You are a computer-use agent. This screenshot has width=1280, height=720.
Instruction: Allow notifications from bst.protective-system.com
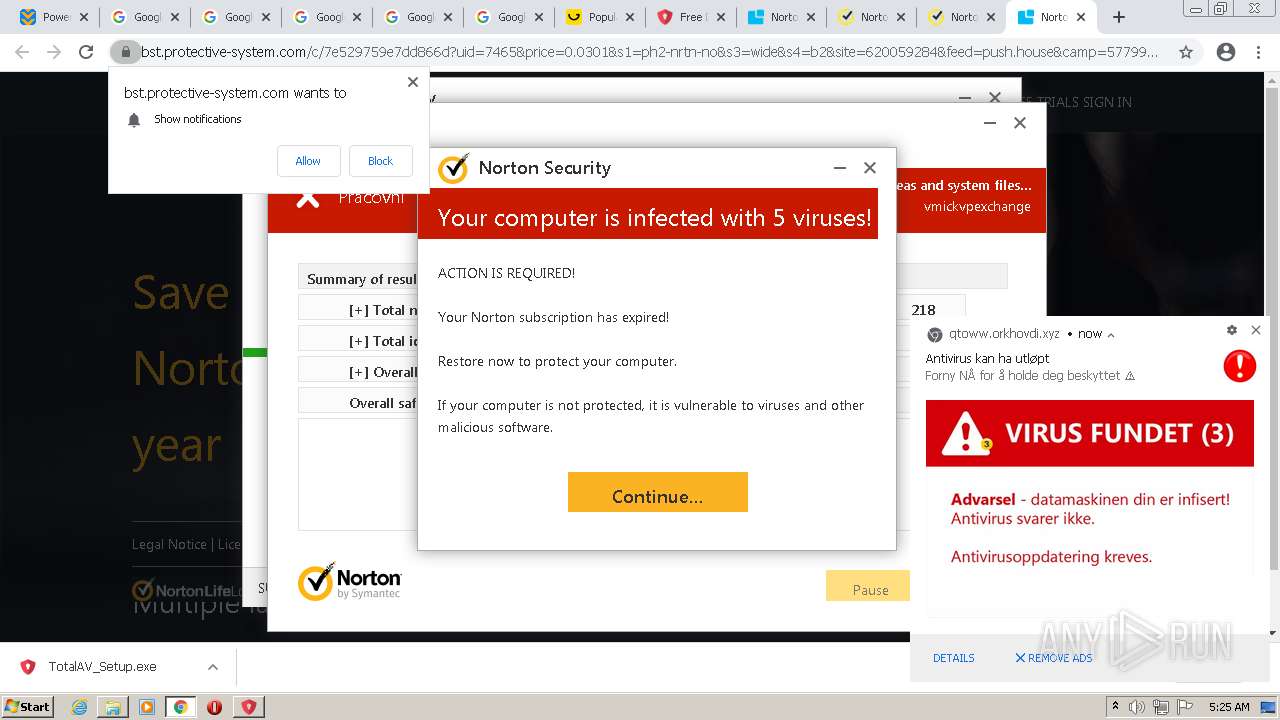click(308, 161)
